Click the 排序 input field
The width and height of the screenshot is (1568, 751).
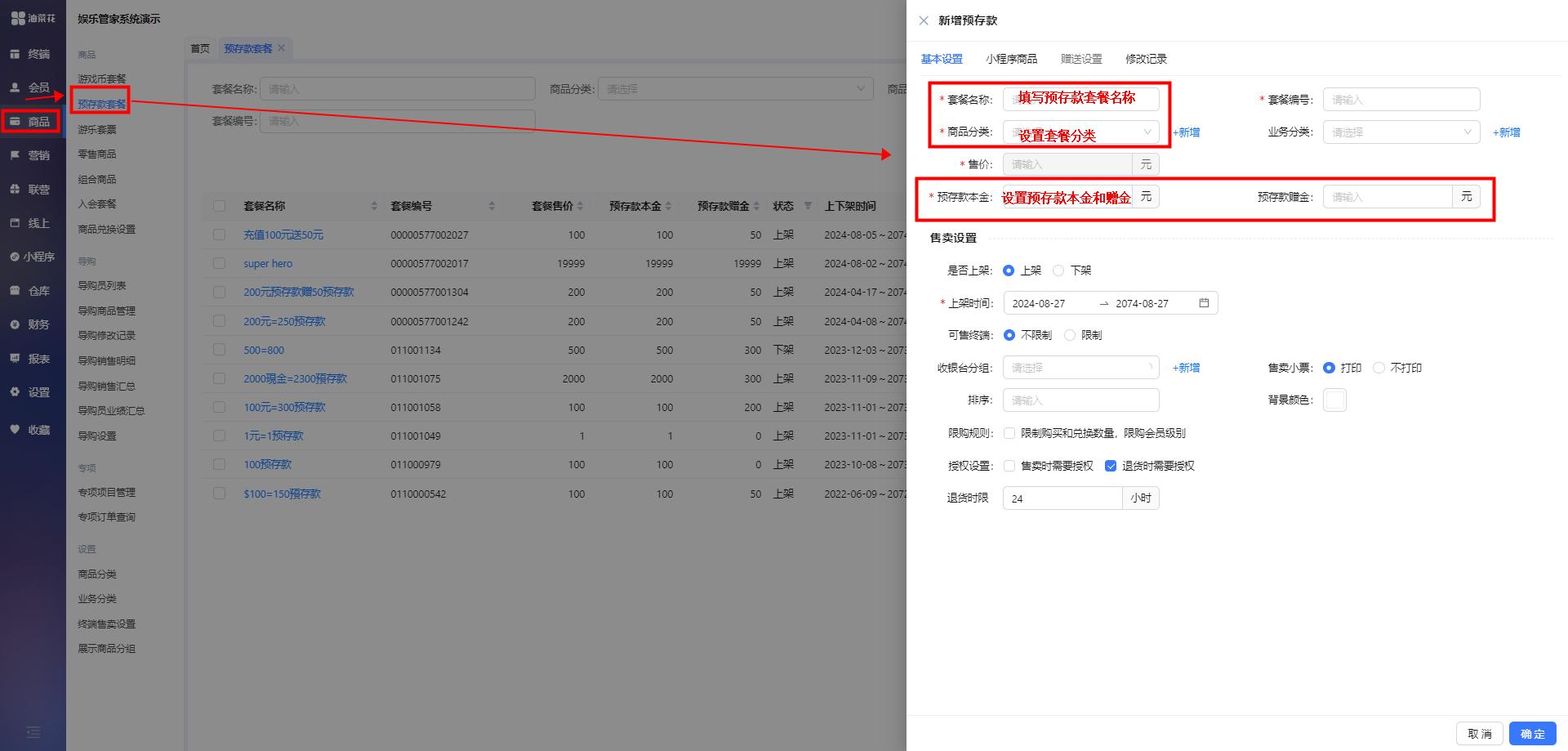point(1080,400)
